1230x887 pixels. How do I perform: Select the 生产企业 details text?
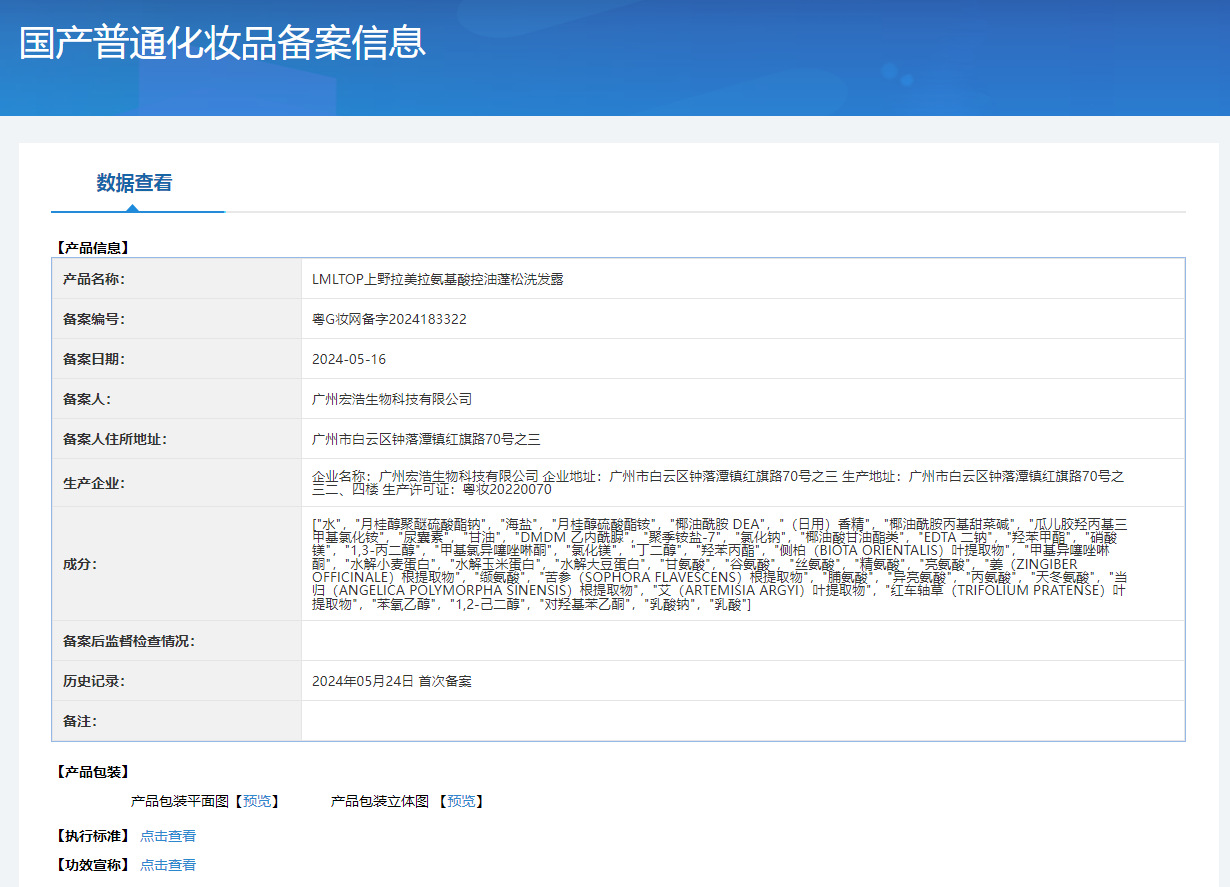(x=718, y=483)
